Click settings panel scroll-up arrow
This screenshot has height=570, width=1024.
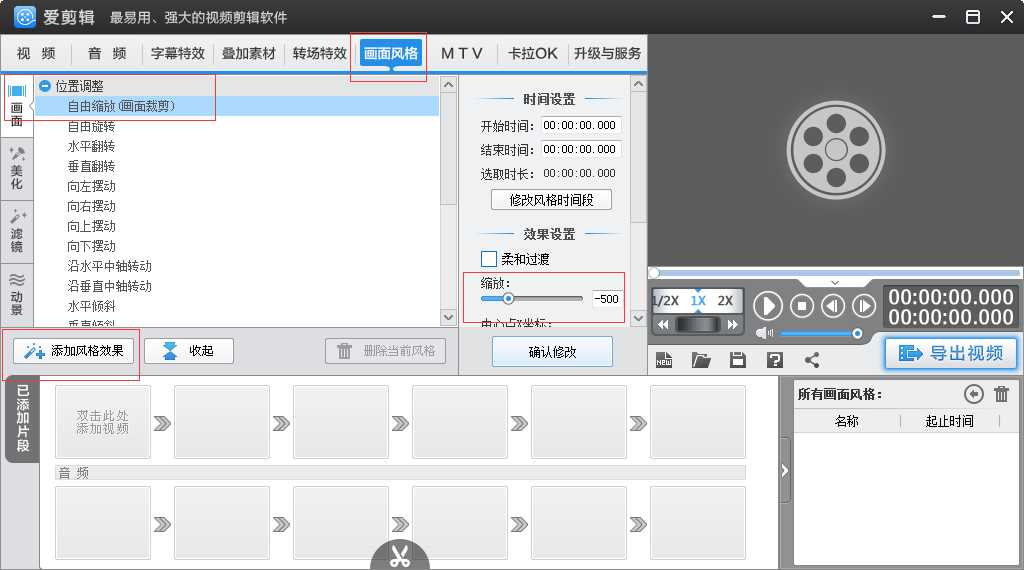639,84
